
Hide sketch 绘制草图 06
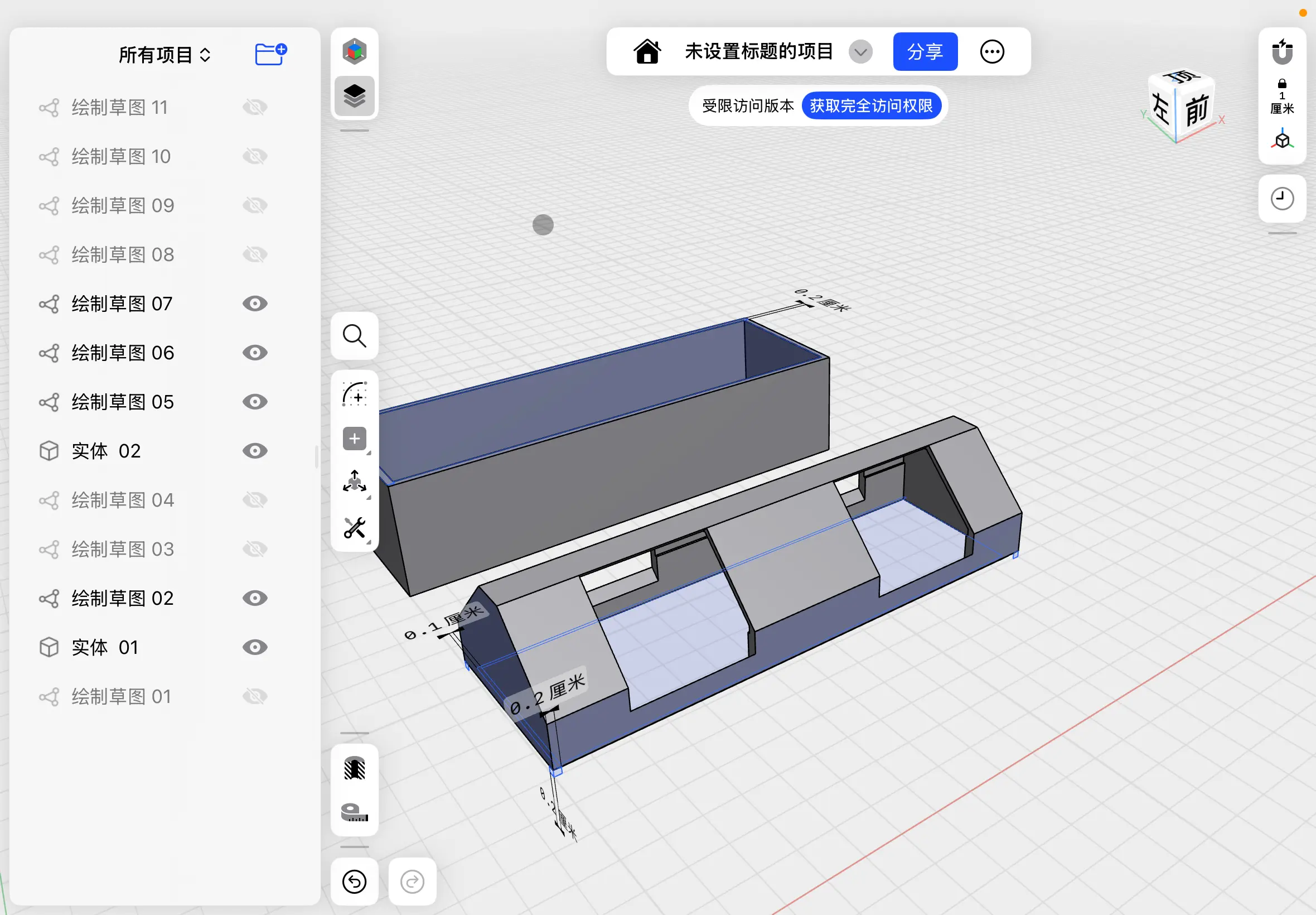click(255, 353)
